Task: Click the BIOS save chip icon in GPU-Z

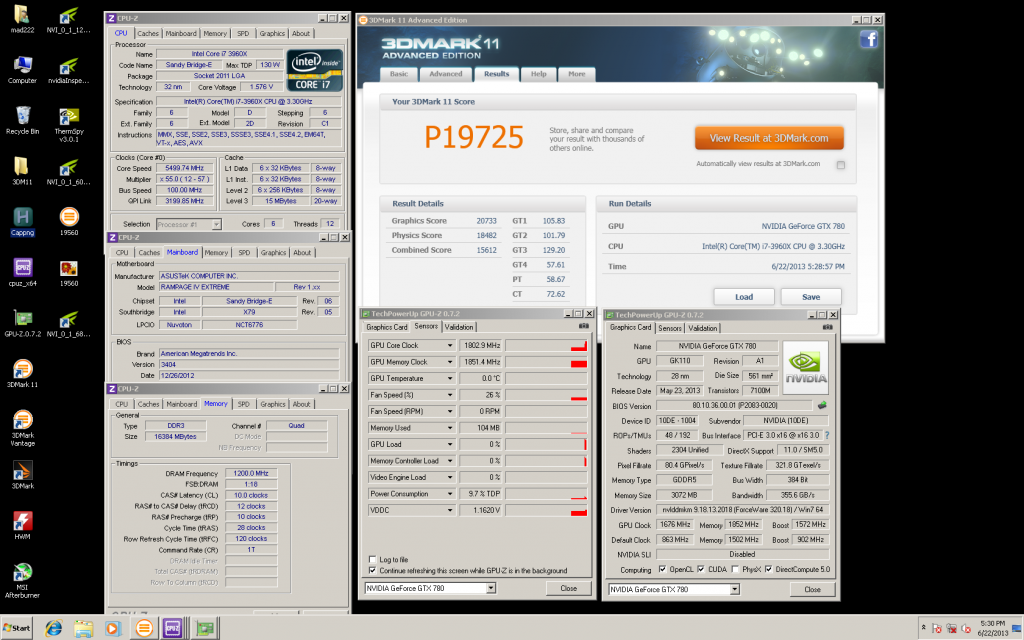Action: tap(821, 406)
